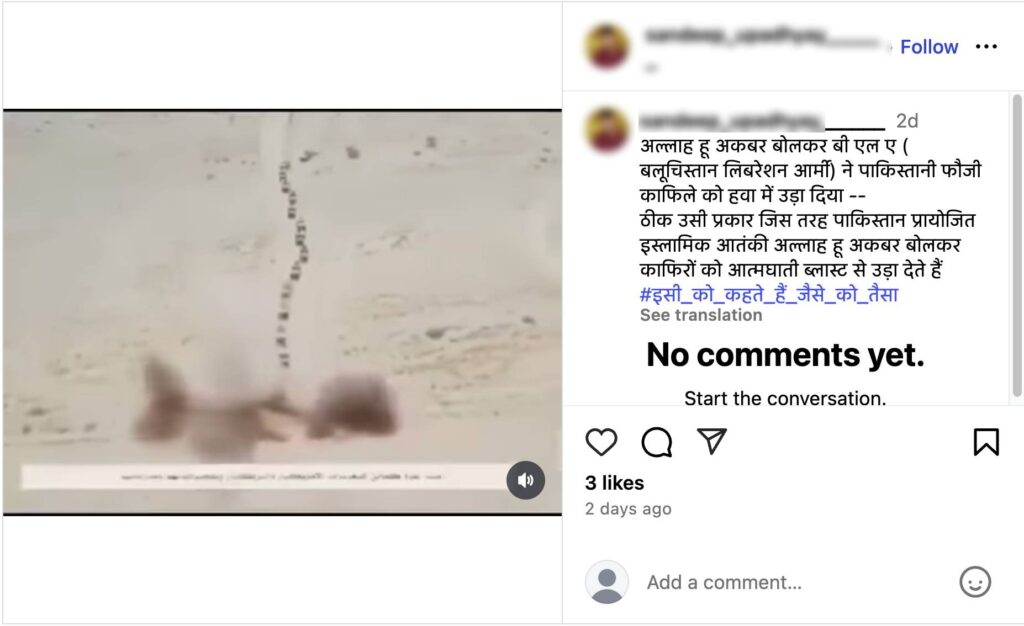Image resolution: width=1024 pixels, height=626 pixels.
Task: Click the video to pause playback
Action: 282,312
